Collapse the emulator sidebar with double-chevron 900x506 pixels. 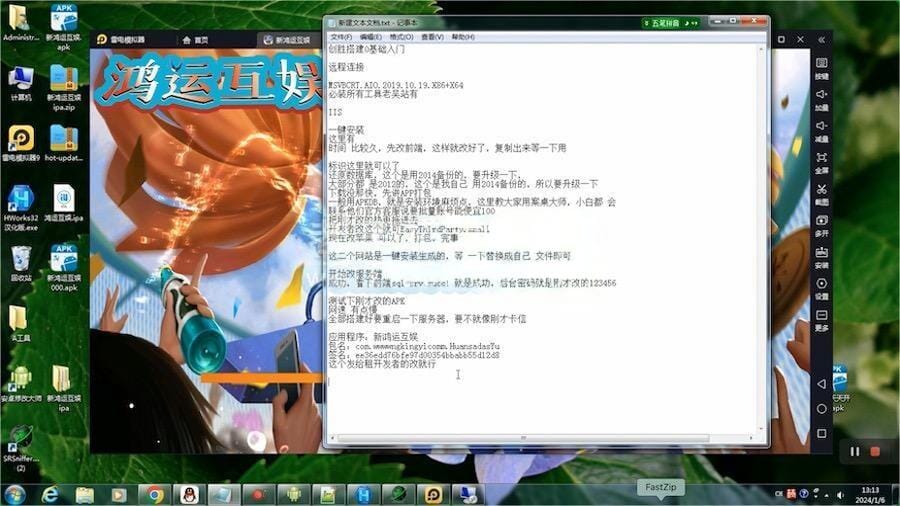click(821, 40)
